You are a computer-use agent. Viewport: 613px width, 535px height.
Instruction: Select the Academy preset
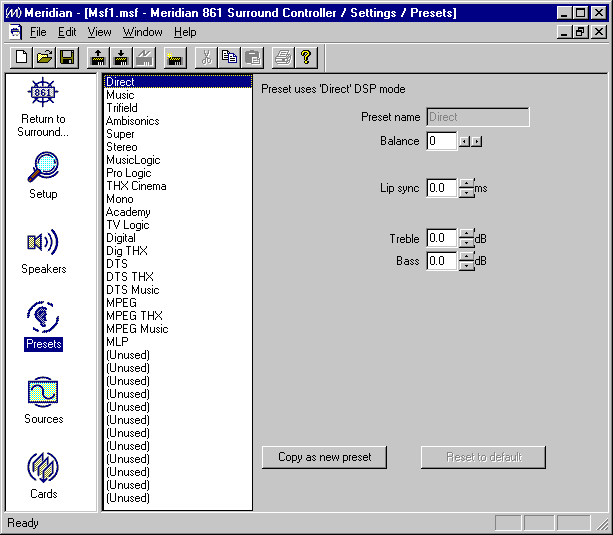(x=178, y=212)
